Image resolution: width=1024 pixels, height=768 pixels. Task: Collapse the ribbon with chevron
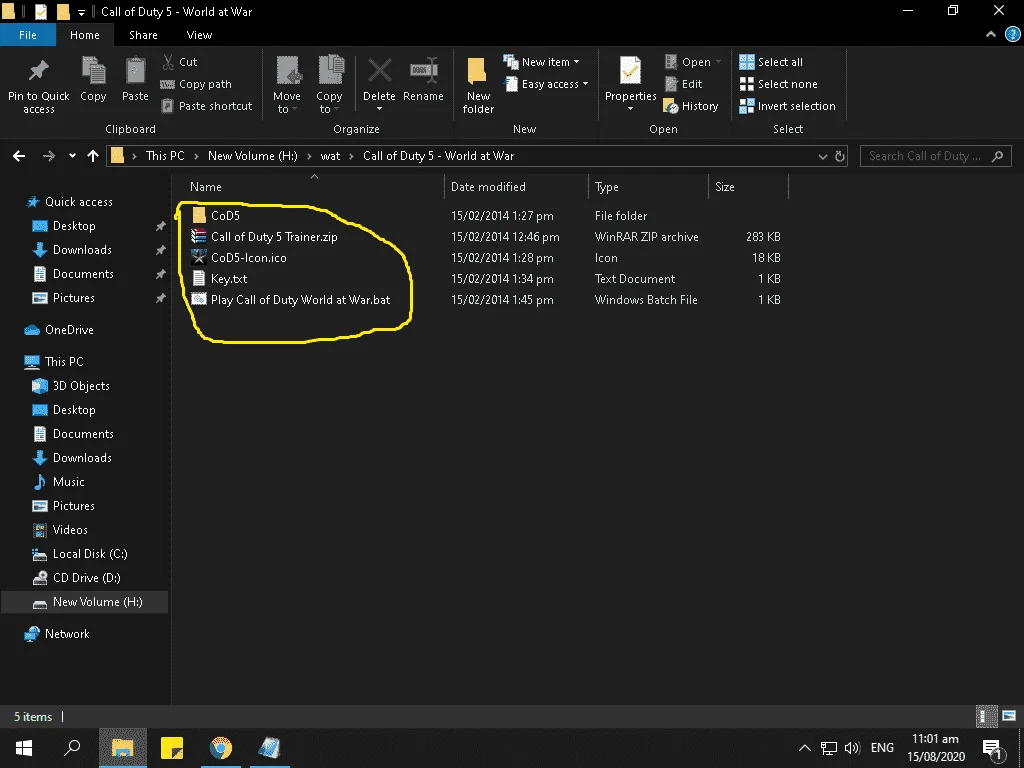pos(991,35)
